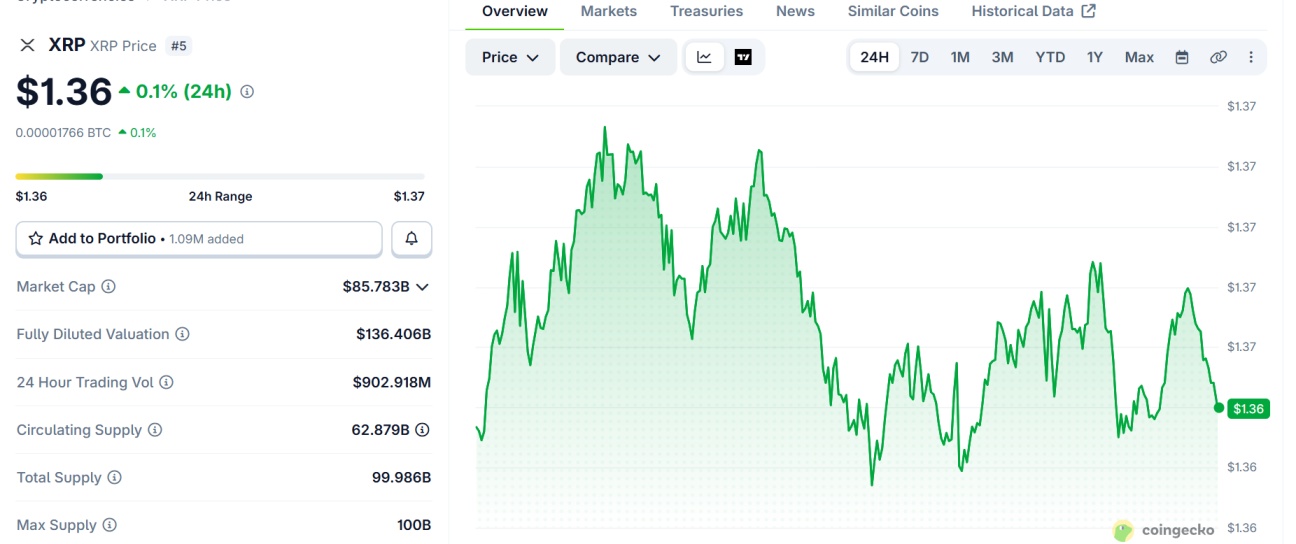This screenshot has width=1296, height=544.
Task: Open Total Supply info icon
Action: point(114,477)
